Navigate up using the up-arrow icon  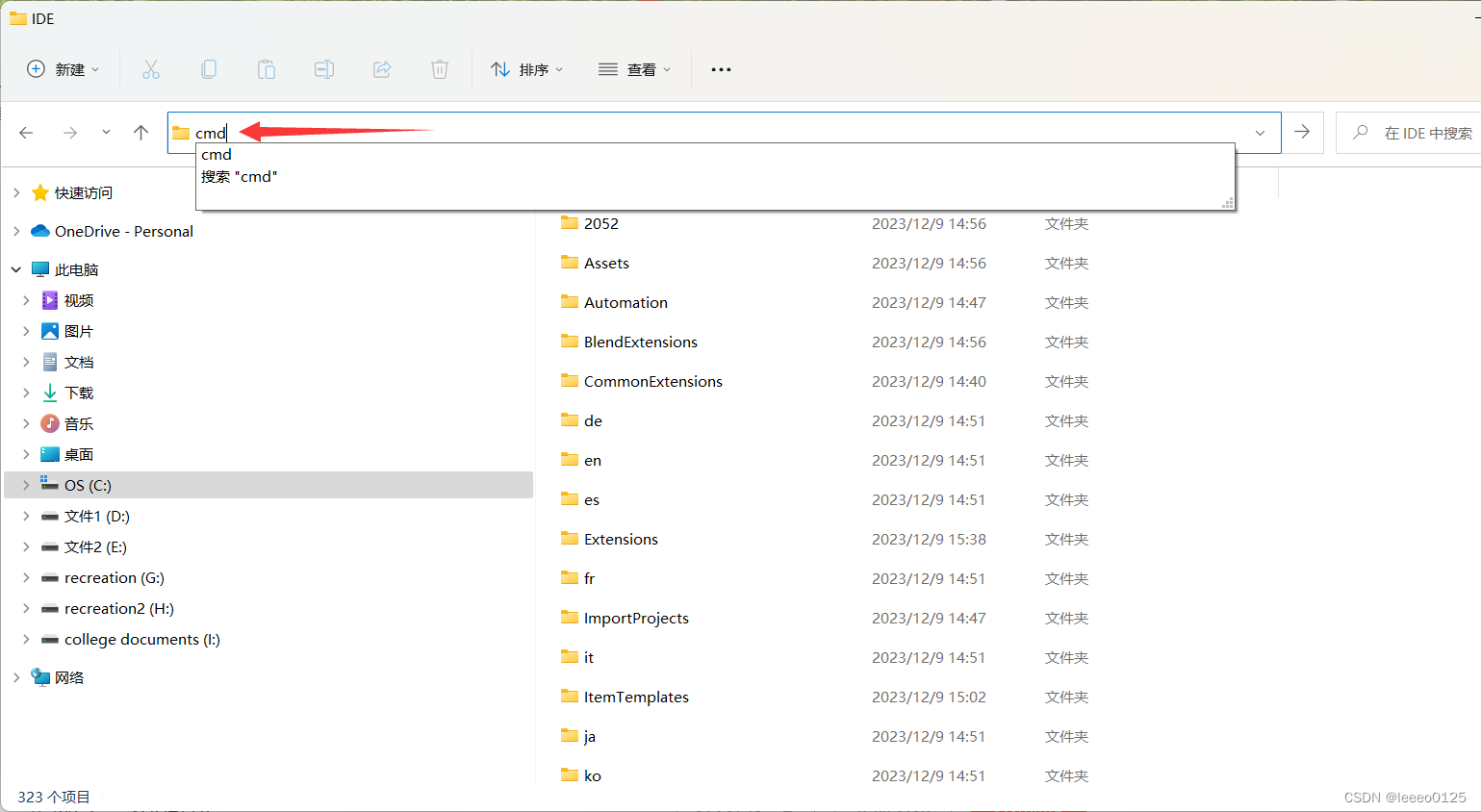[140, 132]
